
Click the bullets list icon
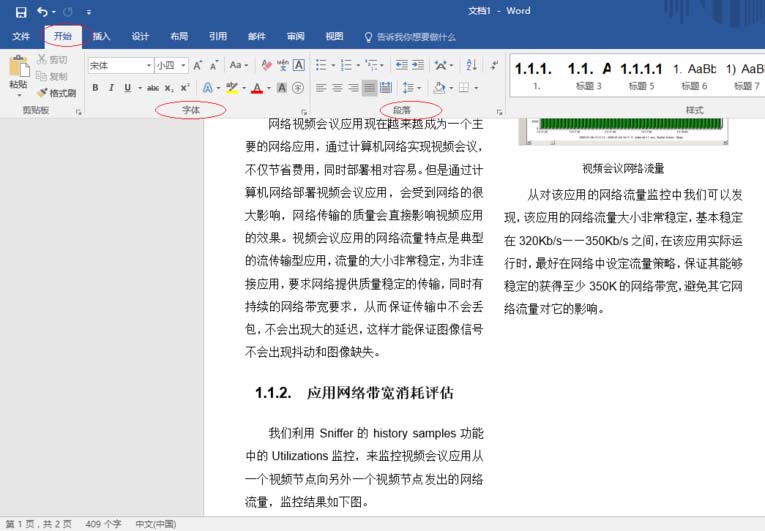point(321,65)
